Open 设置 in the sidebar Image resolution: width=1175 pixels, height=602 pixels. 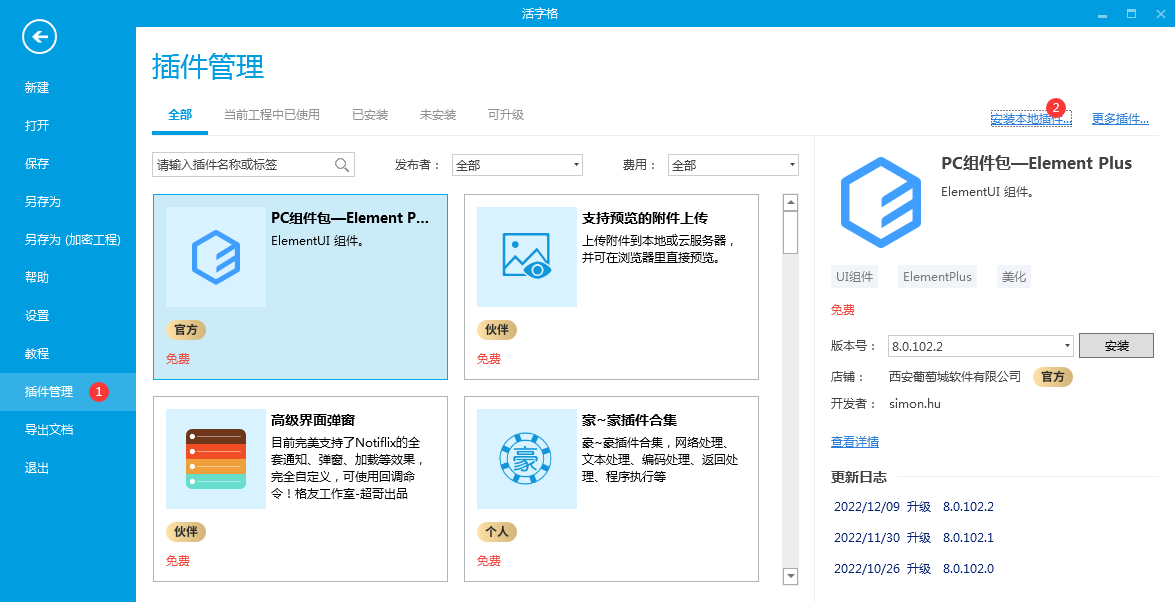[x=67, y=316]
